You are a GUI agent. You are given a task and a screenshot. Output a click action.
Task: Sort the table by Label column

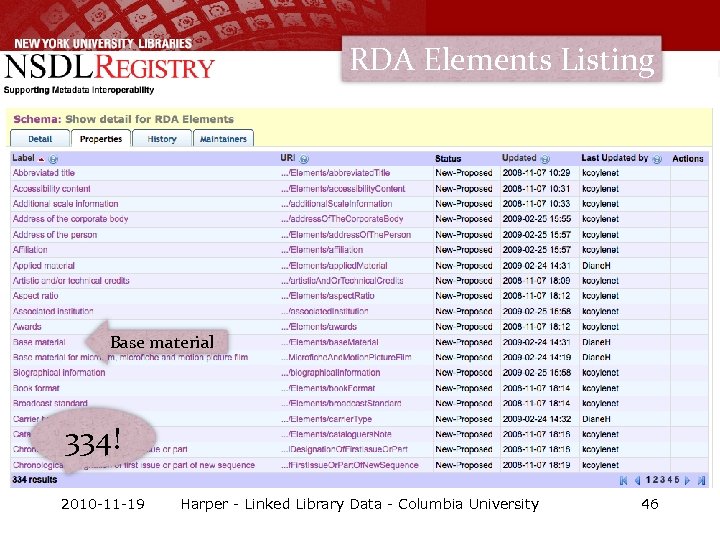[x=23, y=158]
